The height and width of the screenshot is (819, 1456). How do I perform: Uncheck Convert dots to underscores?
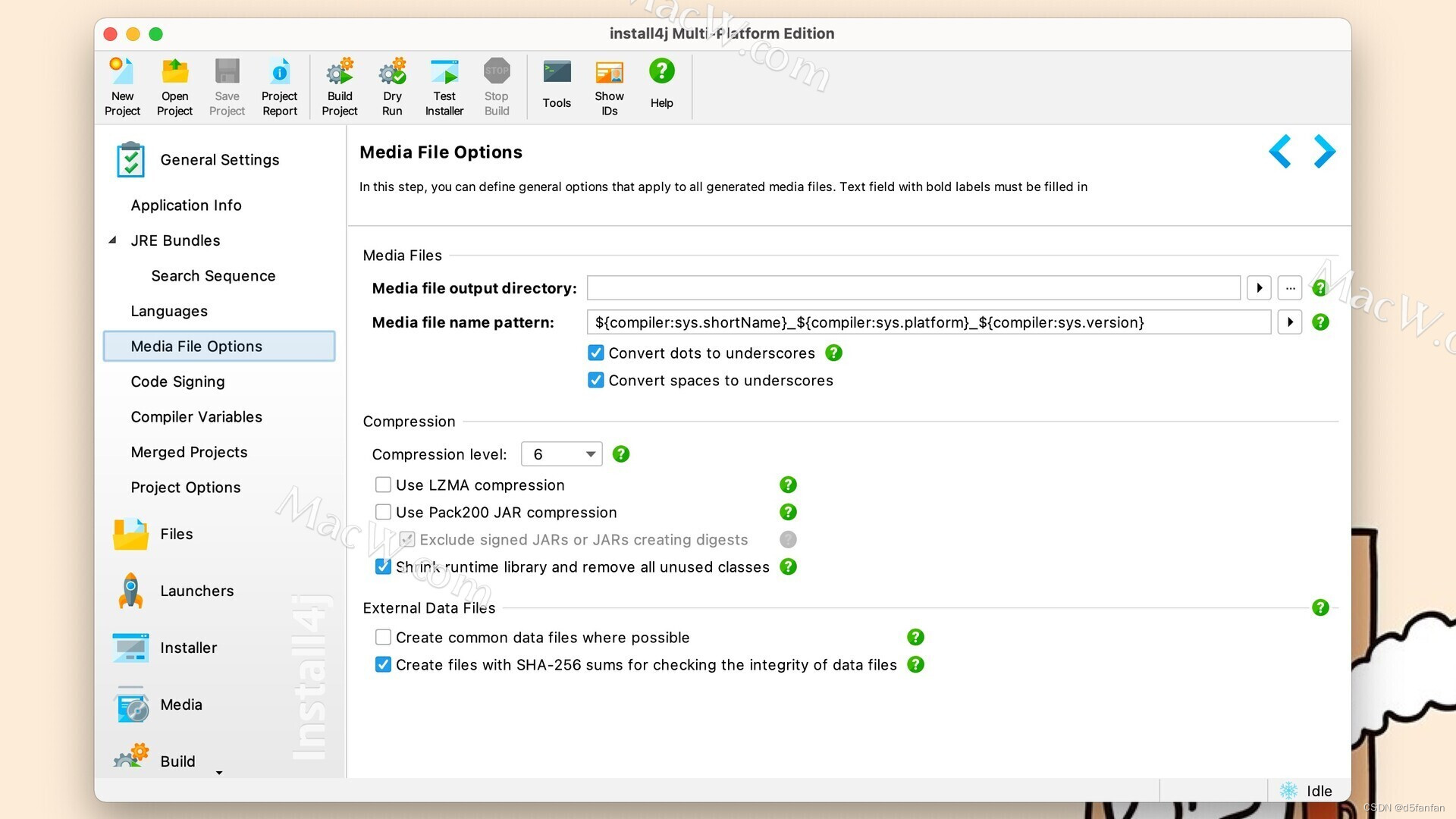595,353
